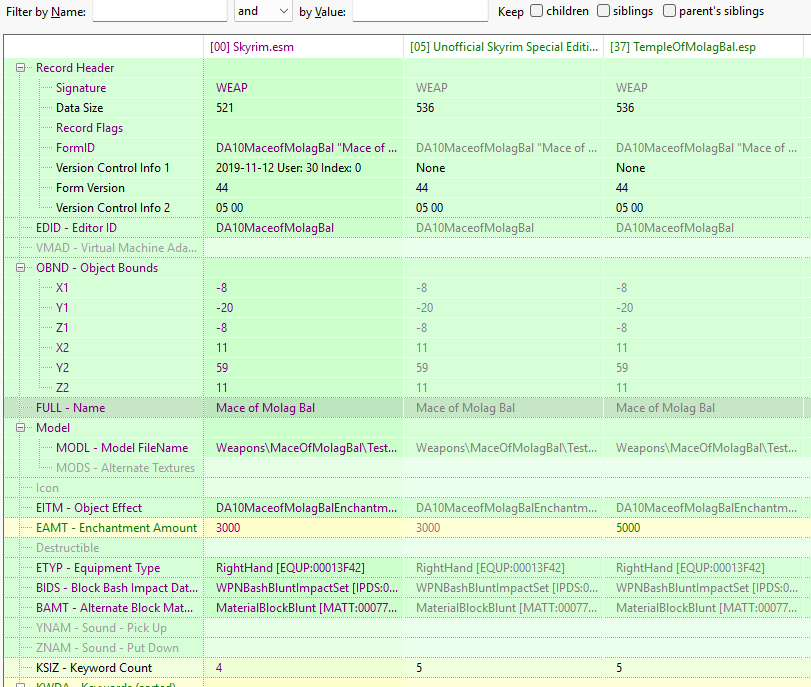
Task: Click Skyrim.esm EDID value DA10MaceofMolagBal
Action: pos(275,228)
